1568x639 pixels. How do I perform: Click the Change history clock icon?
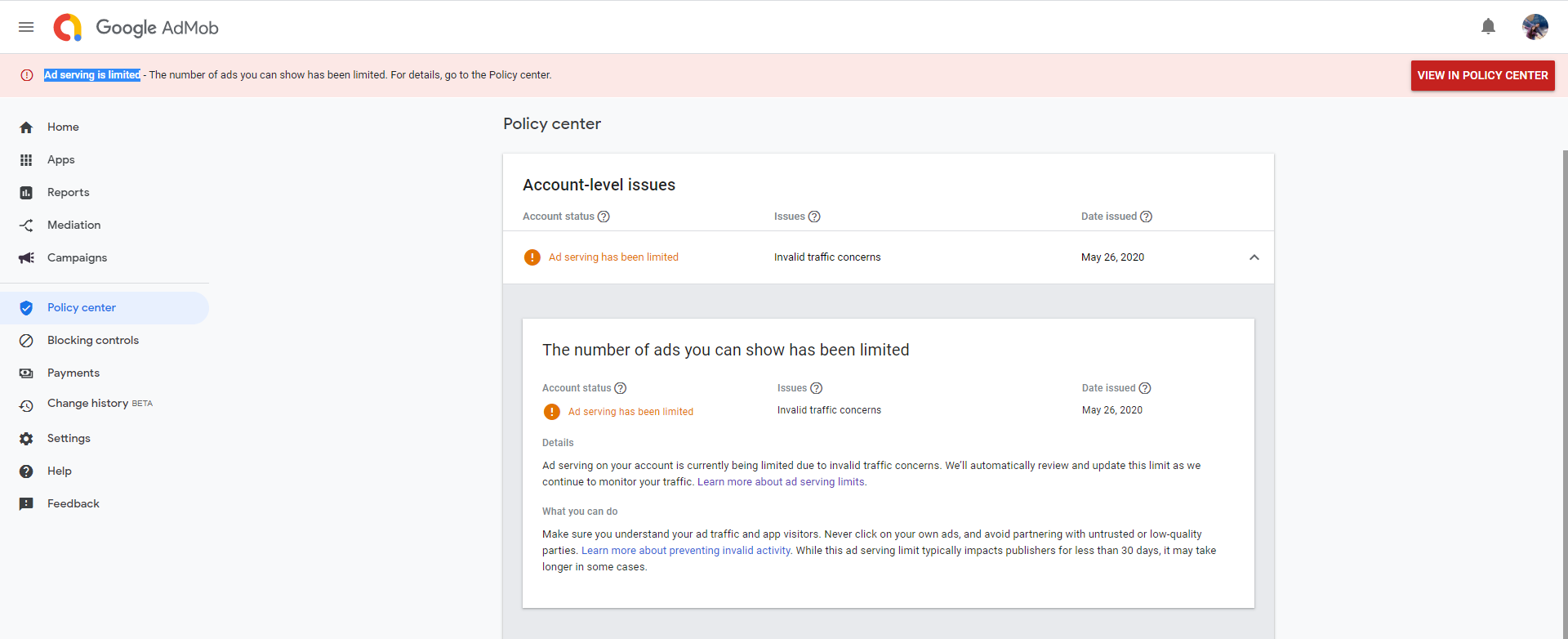click(26, 405)
